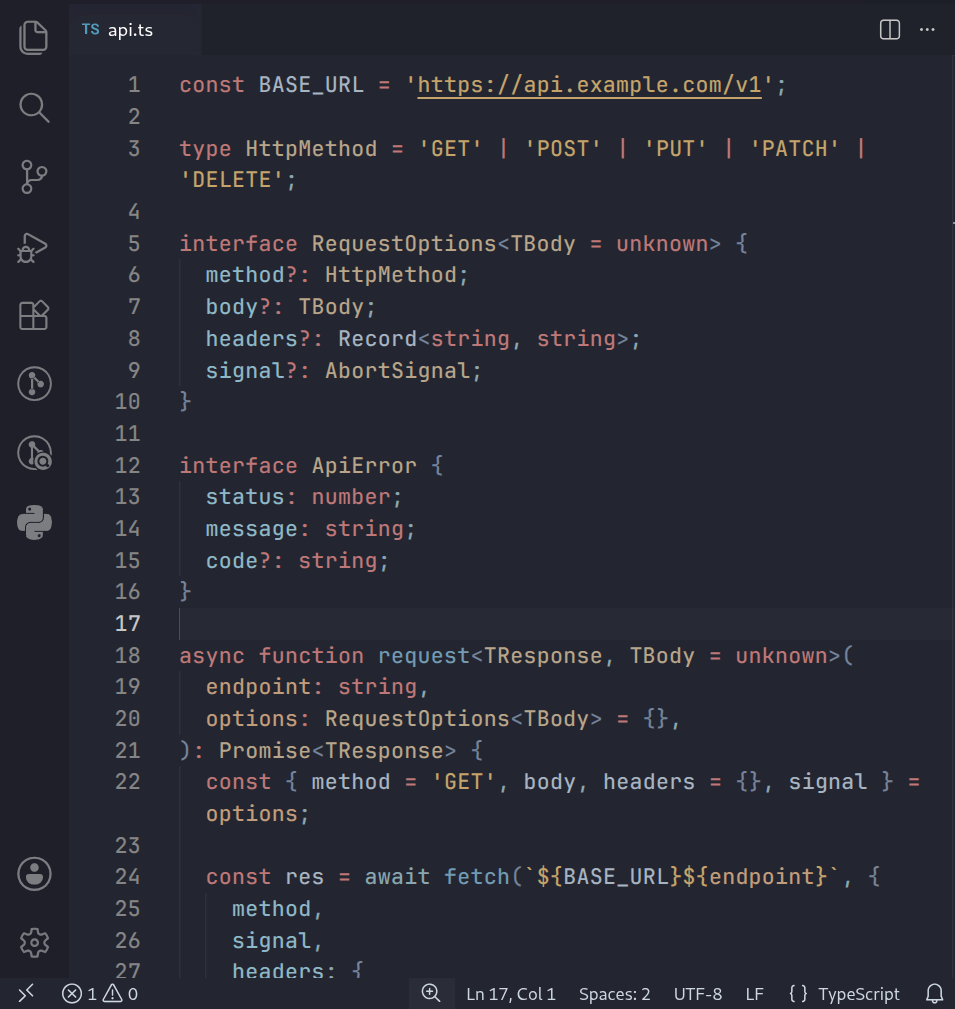
Task: Click line number 18 in the gutter
Action: pyautogui.click(x=127, y=656)
